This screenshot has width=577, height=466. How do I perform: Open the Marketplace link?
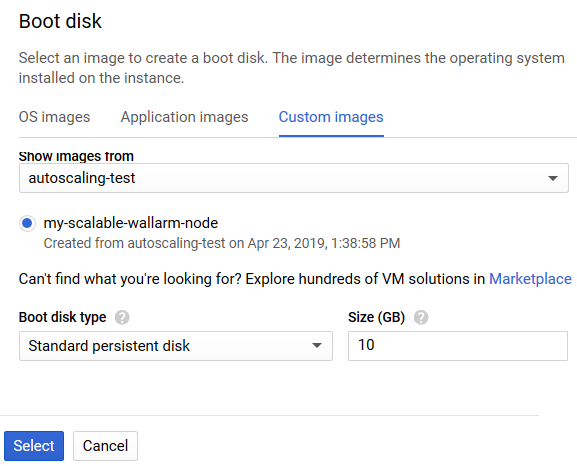coord(530,279)
